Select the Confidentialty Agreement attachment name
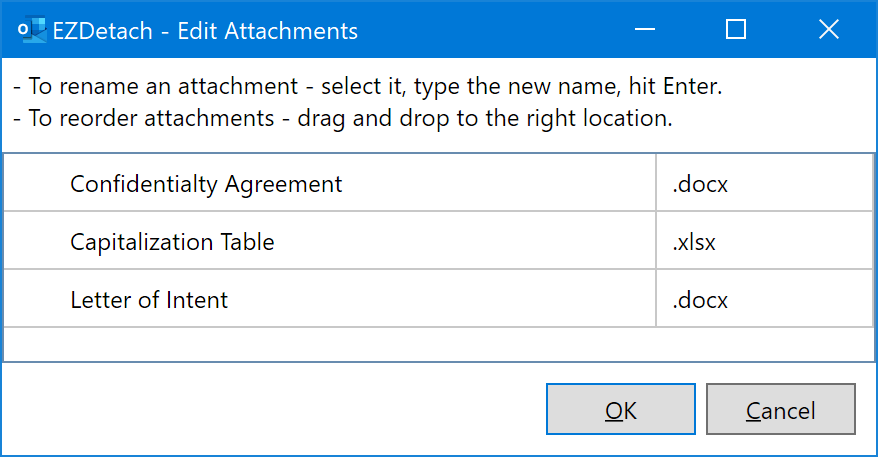The width and height of the screenshot is (878, 457). point(206,184)
